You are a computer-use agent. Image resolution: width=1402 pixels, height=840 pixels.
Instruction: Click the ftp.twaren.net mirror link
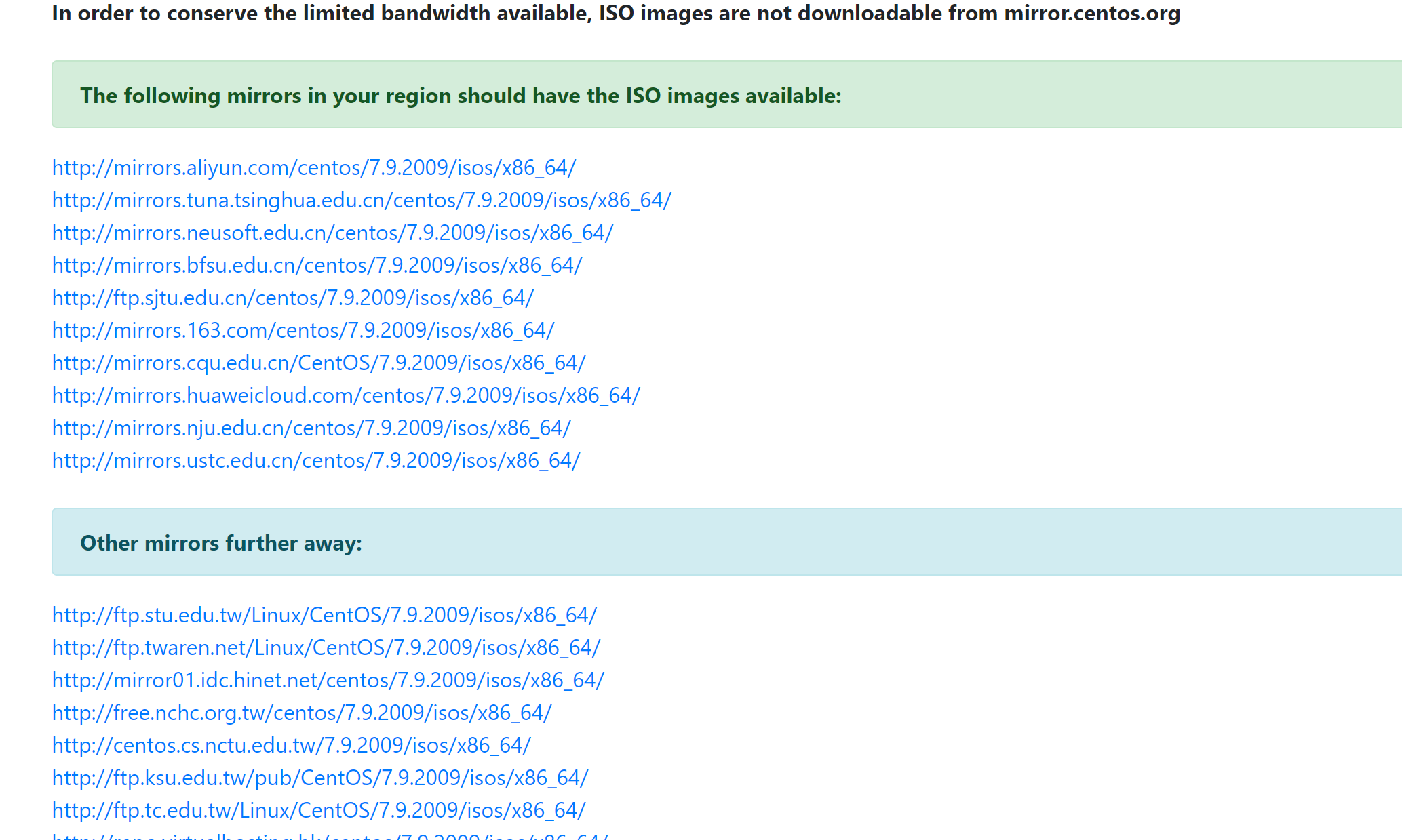[x=326, y=647]
